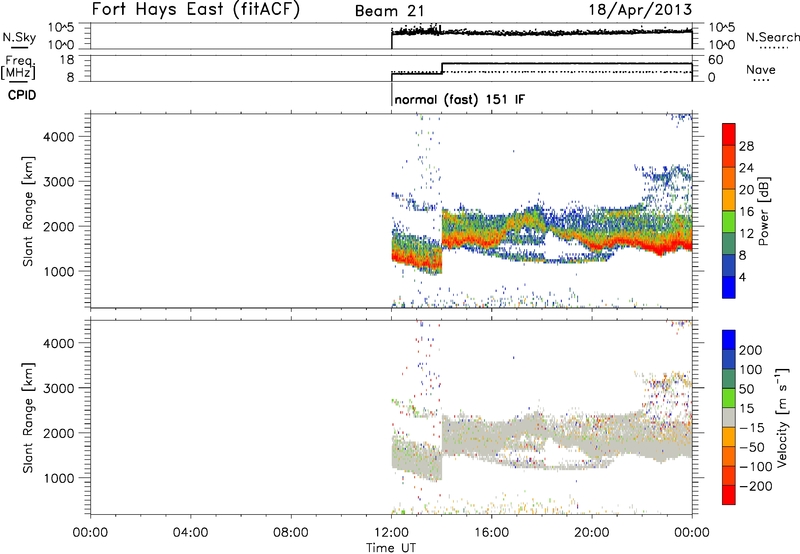
Task: Click the "-15" label on the velocity colorbar
Action: pos(752,428)
